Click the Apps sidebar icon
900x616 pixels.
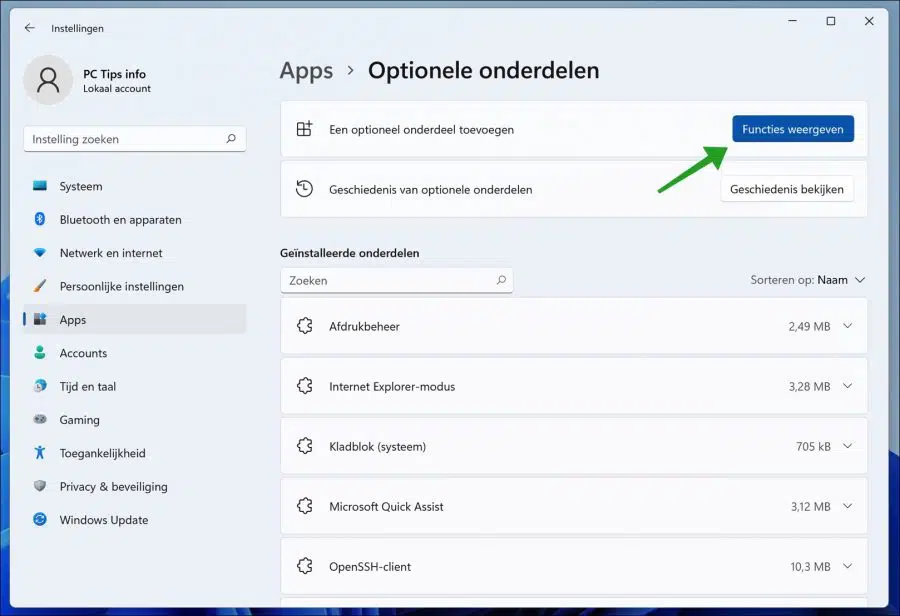(x=40, y=319)
